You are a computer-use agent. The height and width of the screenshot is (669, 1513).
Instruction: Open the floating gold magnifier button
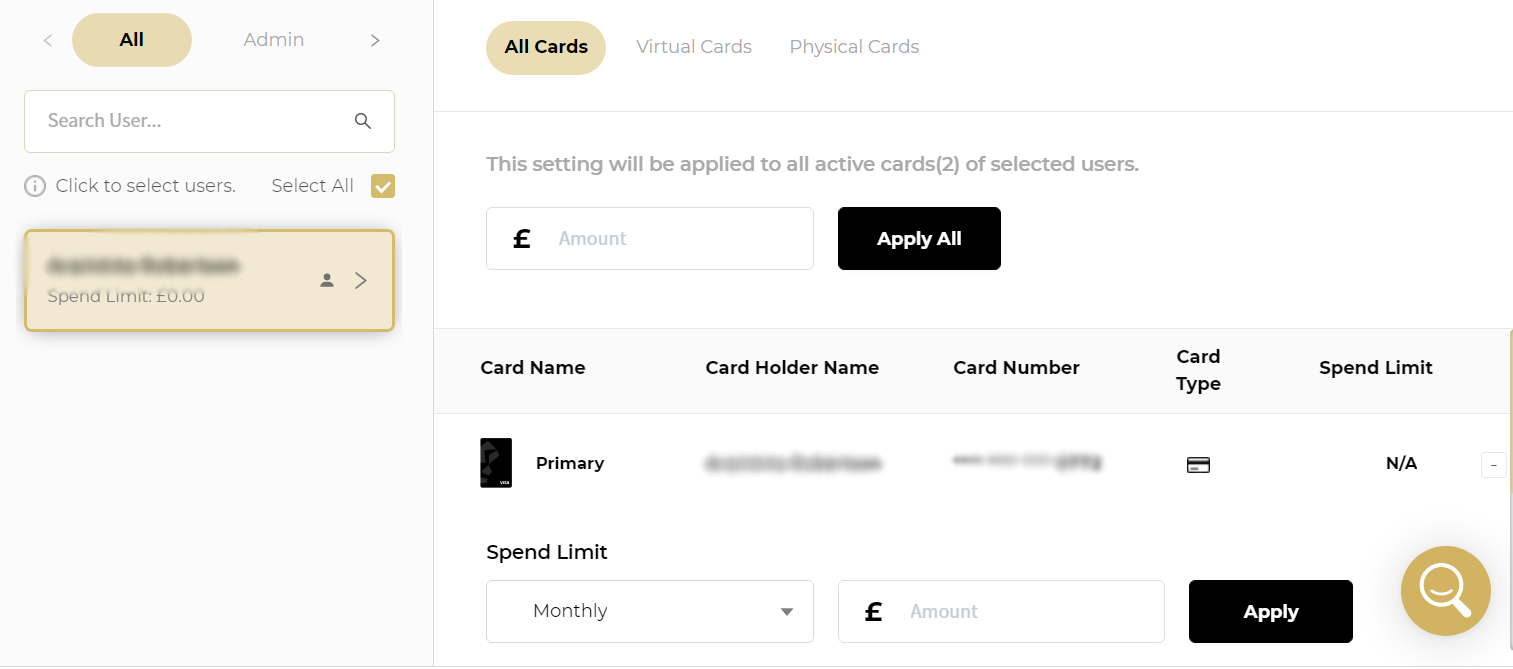pyautogui.click(x=1445, y=591)
